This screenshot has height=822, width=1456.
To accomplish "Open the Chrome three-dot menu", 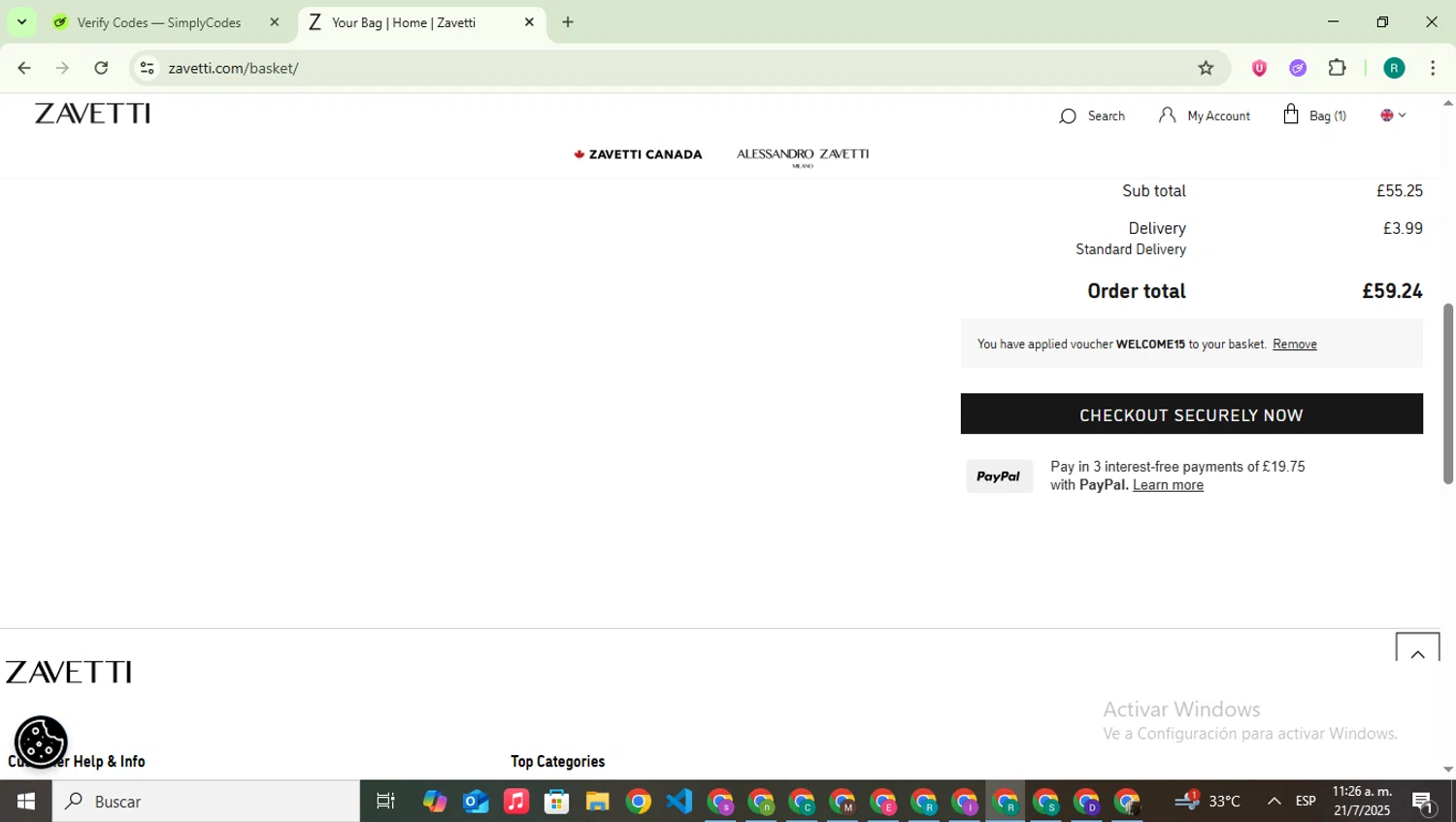I will click(x=1433, y=68).
